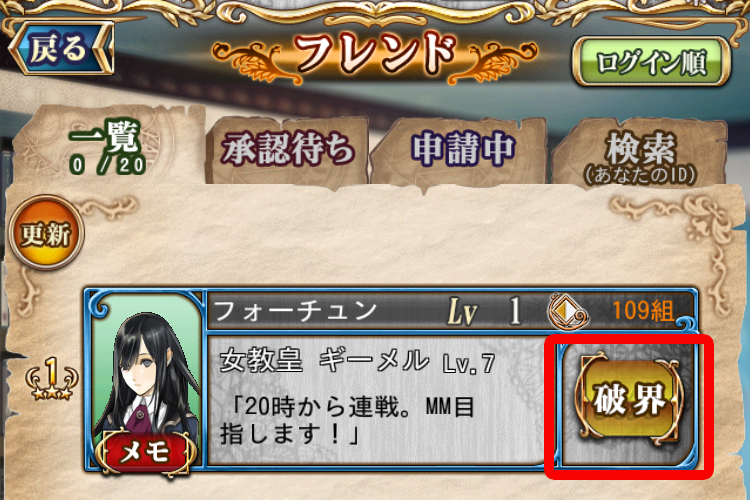Switch to the 承認待ち tab
The height and width of the screenshot is (500, 750).
coord(288,149)
